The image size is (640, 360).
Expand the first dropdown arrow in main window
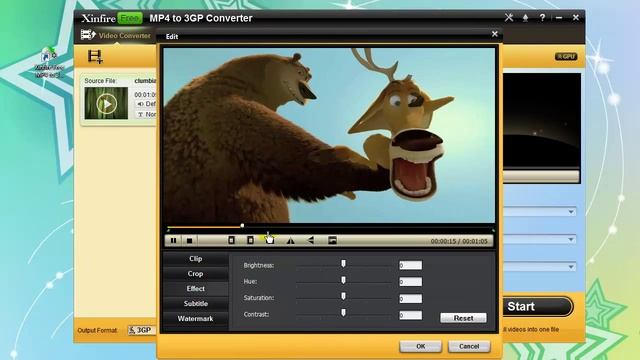(571, 212)
